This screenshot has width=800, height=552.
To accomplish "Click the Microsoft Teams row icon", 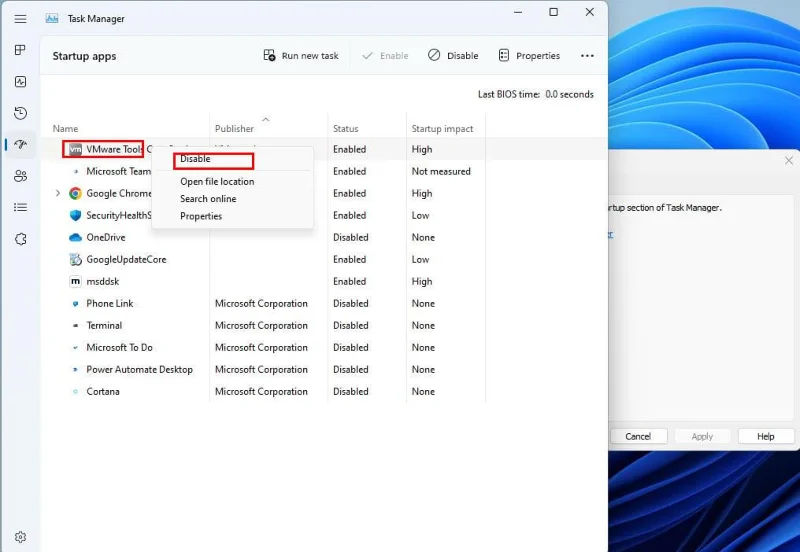I will tap(76, 171).
